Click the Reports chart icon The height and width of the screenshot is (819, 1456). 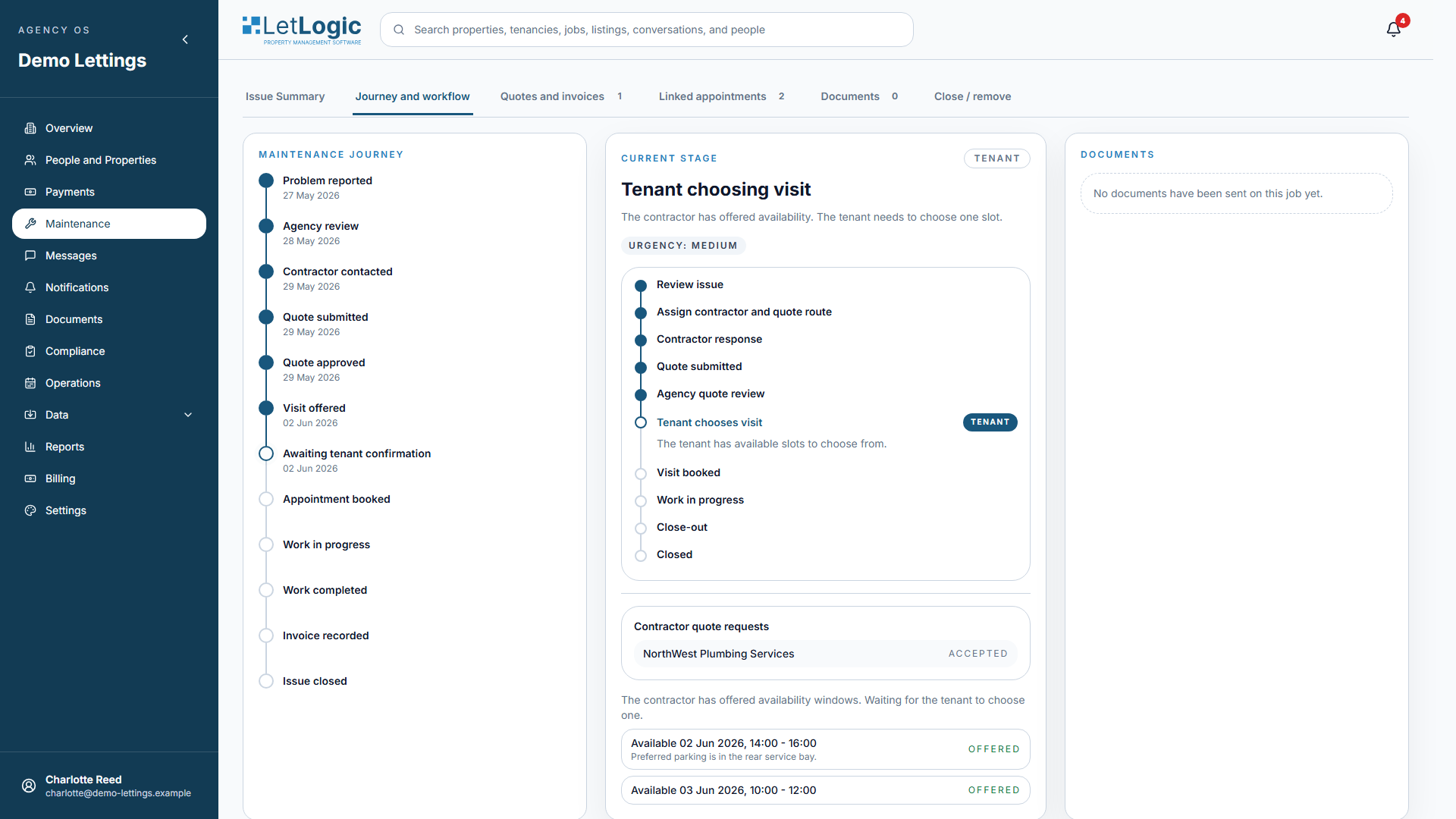[x=30, y=447]
